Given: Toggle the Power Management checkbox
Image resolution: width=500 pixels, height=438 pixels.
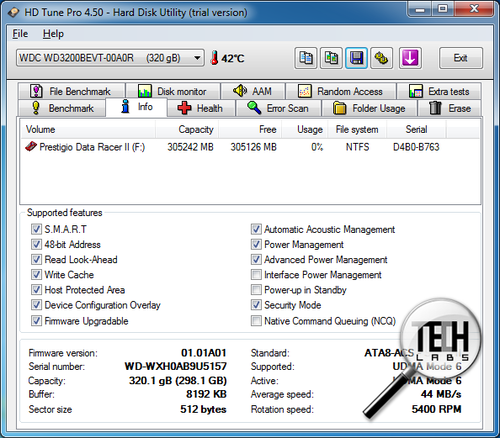Looking at the screenshot, I should 256,244.
